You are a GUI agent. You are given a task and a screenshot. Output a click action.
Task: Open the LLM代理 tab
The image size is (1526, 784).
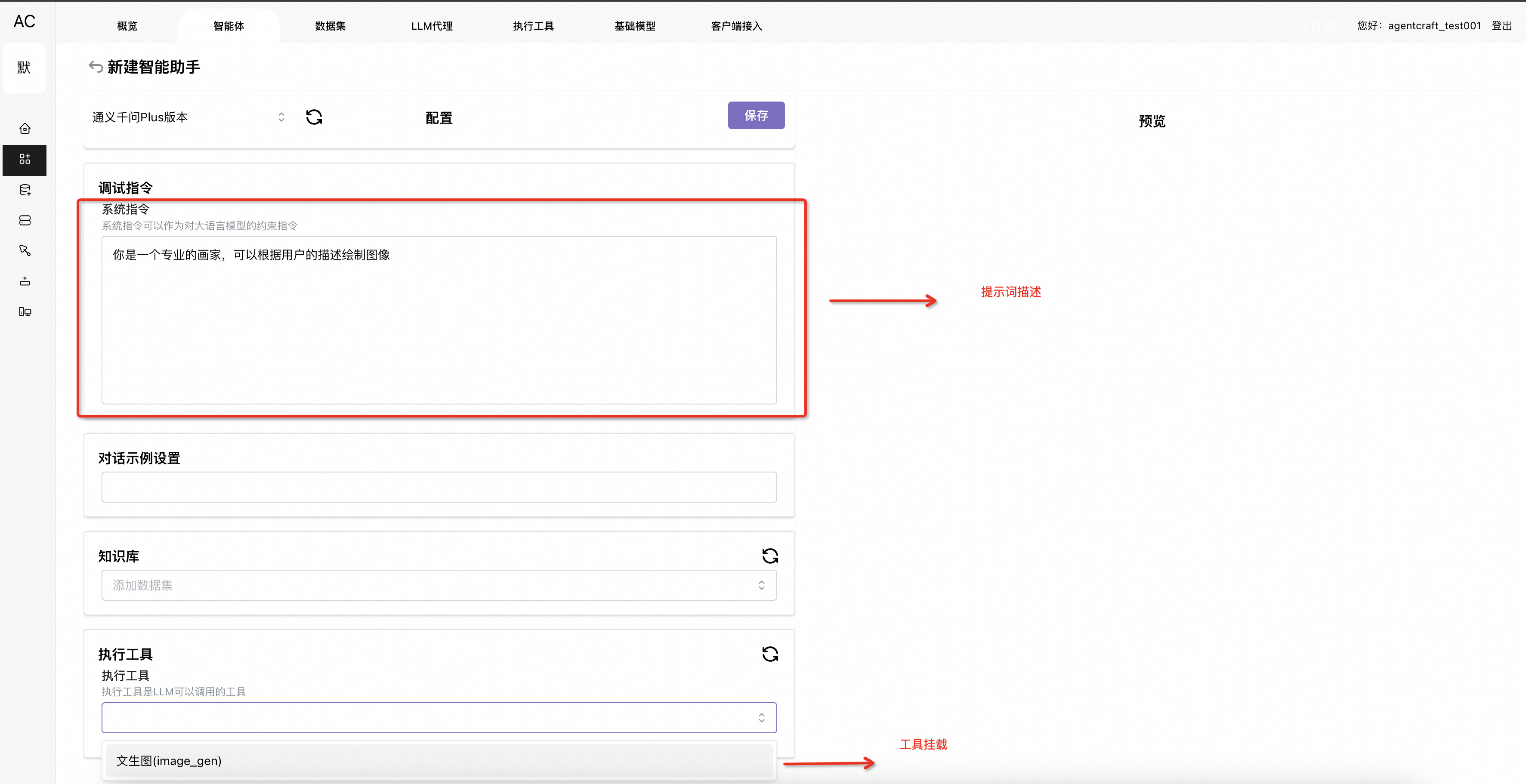[x=431, y=26]
